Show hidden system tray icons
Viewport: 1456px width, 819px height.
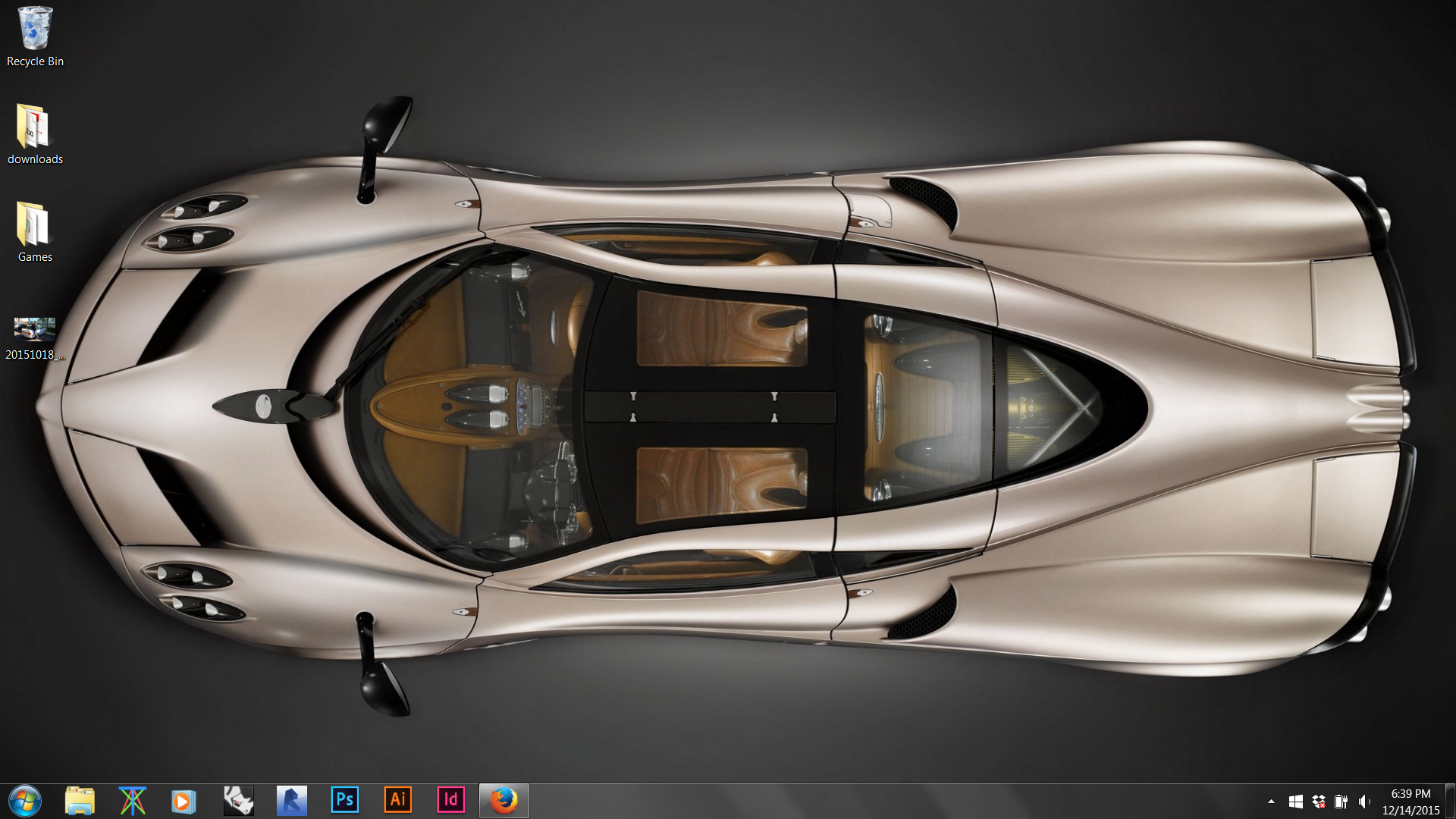[x=1271, y=801]
